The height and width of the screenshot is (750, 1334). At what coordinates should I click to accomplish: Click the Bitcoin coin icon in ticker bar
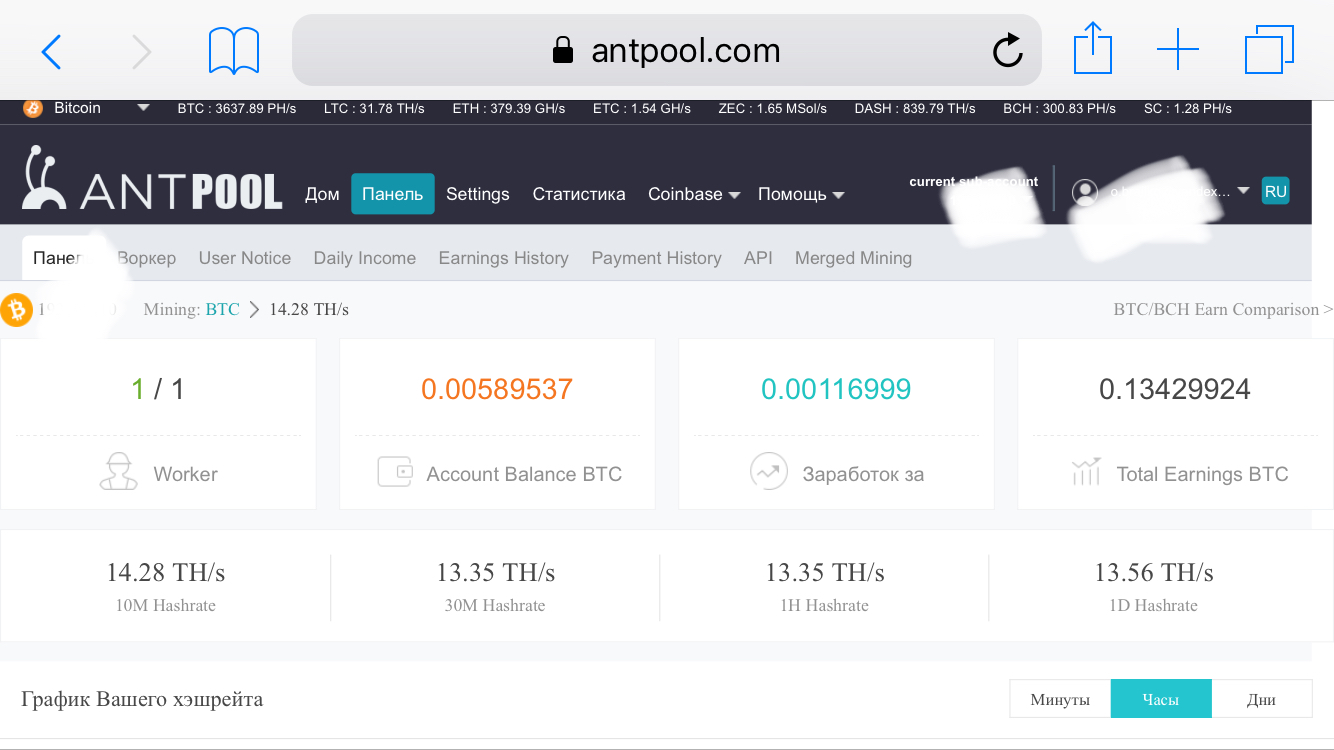point(33,108)
